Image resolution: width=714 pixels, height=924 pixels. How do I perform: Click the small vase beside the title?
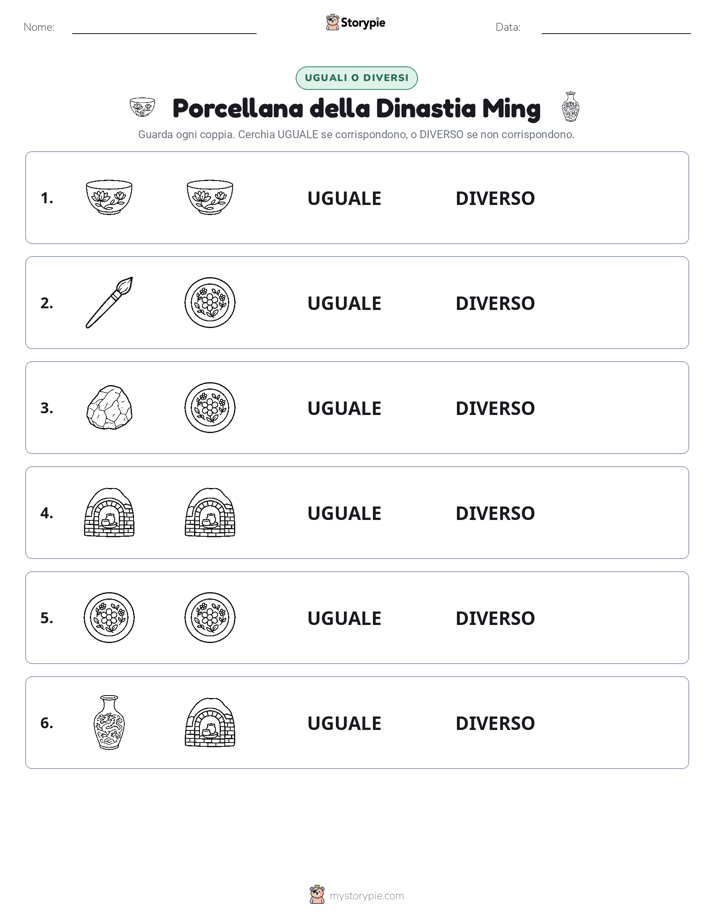pos(570,107)
